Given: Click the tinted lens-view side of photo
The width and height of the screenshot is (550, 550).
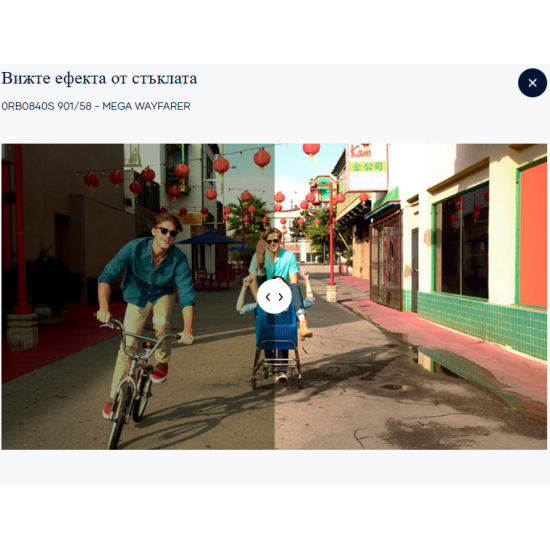Looking at the screenshot, I should coord(138,296).
